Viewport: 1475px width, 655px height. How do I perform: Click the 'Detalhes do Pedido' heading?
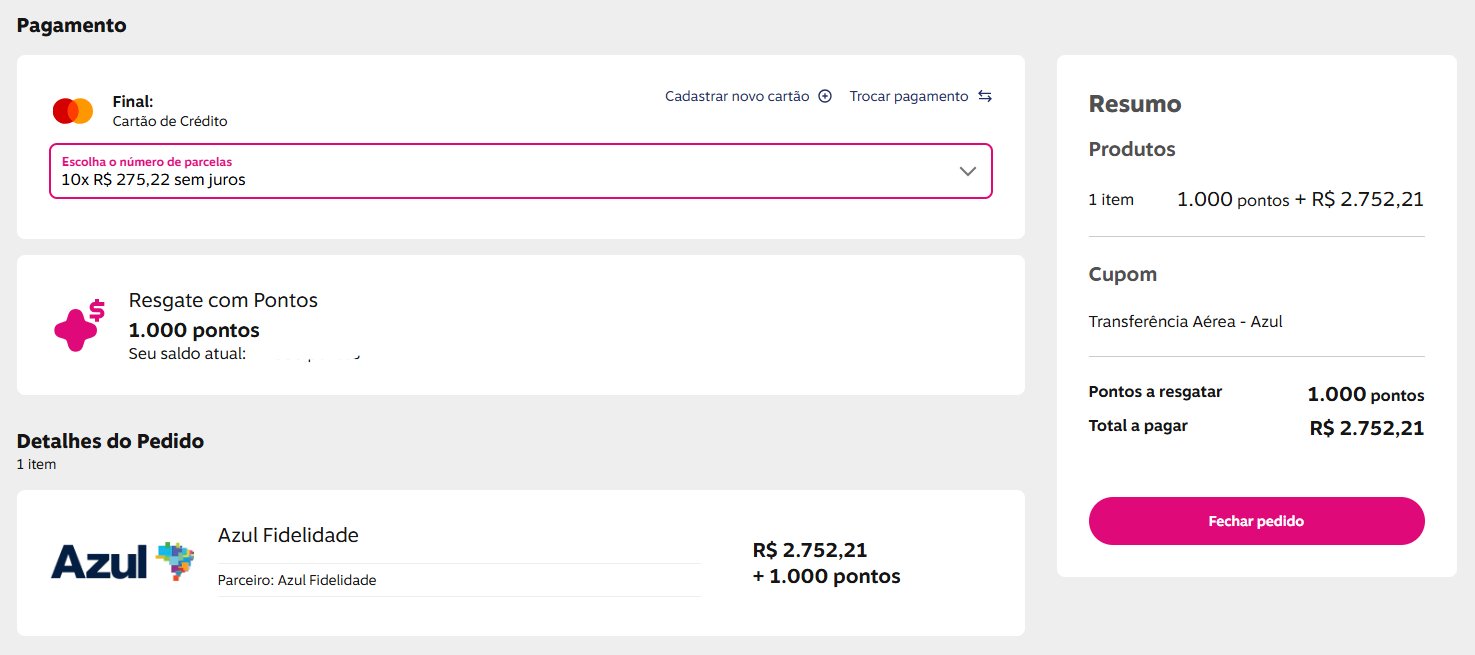[110, 441]
